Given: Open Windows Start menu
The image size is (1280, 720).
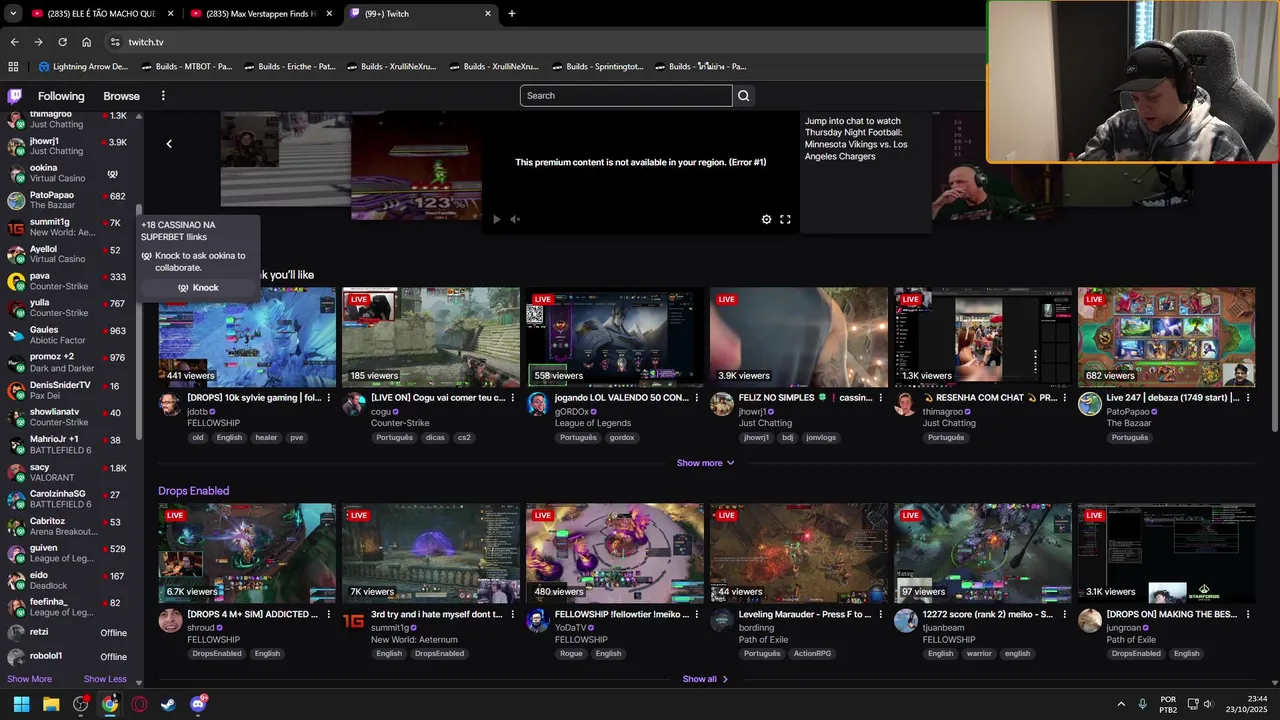Looking at the screenshot, I should click(21, 704).
